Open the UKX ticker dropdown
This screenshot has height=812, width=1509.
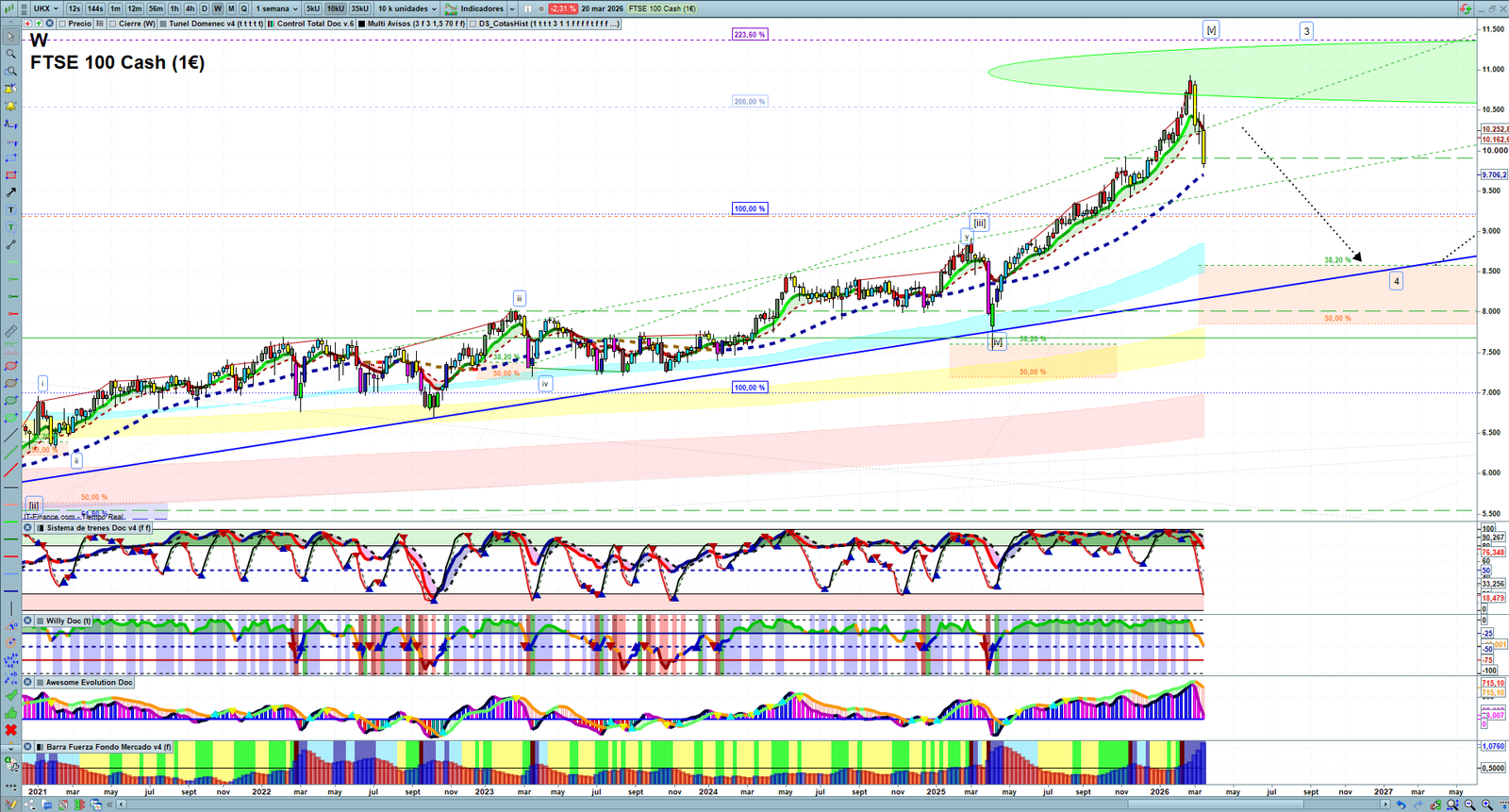[x=46, y=8]
